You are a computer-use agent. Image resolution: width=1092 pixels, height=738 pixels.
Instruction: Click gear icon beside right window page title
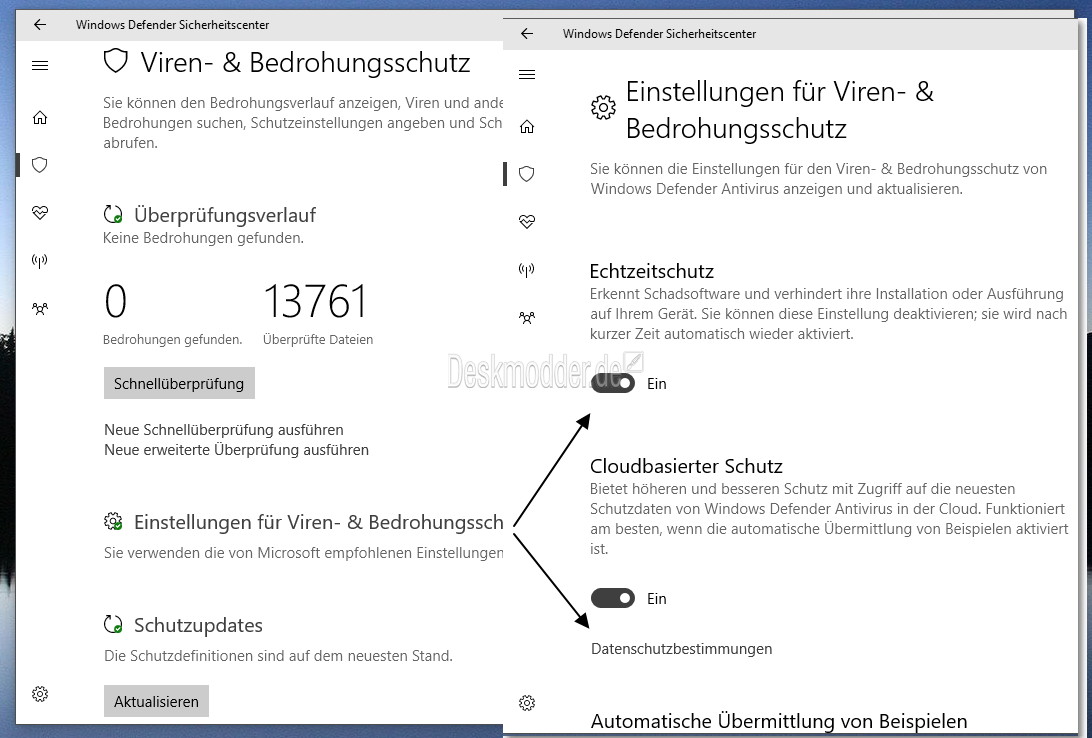pyautogui.click(x=603, y=108)
